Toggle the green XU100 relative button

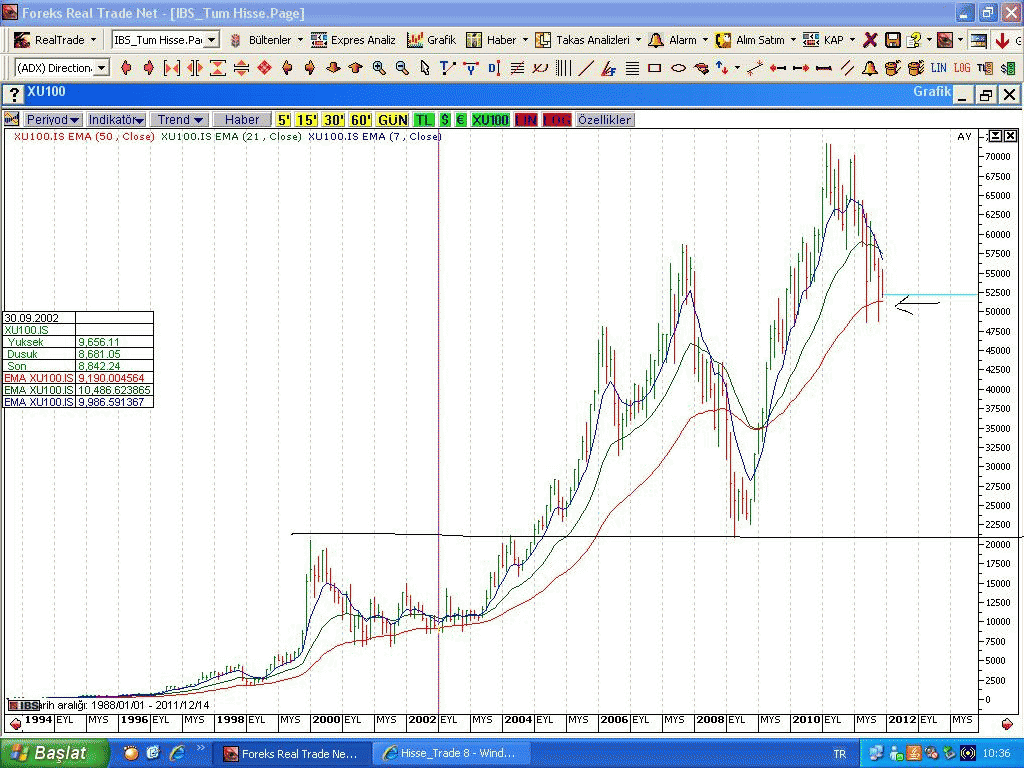point(490,120)
